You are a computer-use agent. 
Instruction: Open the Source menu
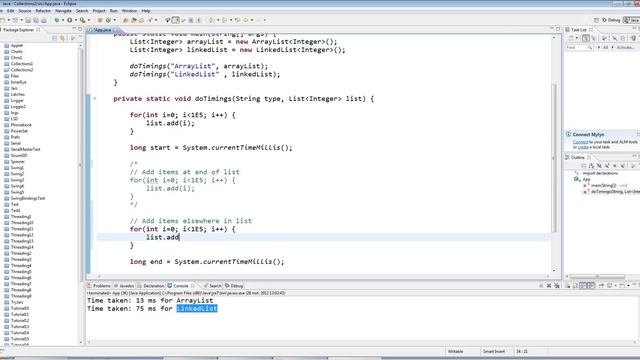25,11
